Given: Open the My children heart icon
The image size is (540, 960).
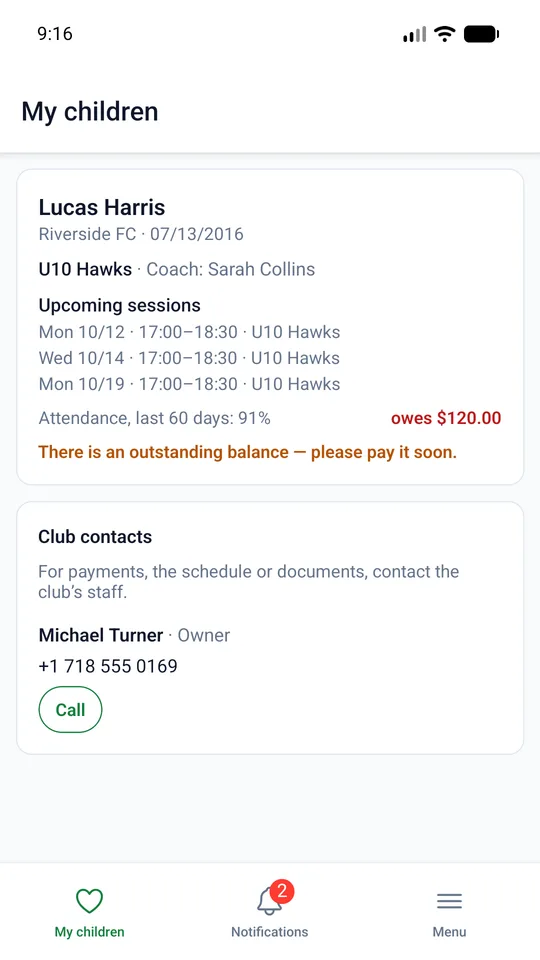Looking at the screenshot, I should click(89, 901).
